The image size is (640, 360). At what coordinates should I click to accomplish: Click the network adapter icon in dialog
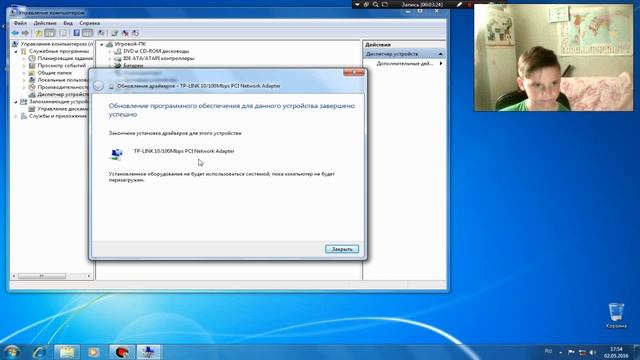[116, 154]
